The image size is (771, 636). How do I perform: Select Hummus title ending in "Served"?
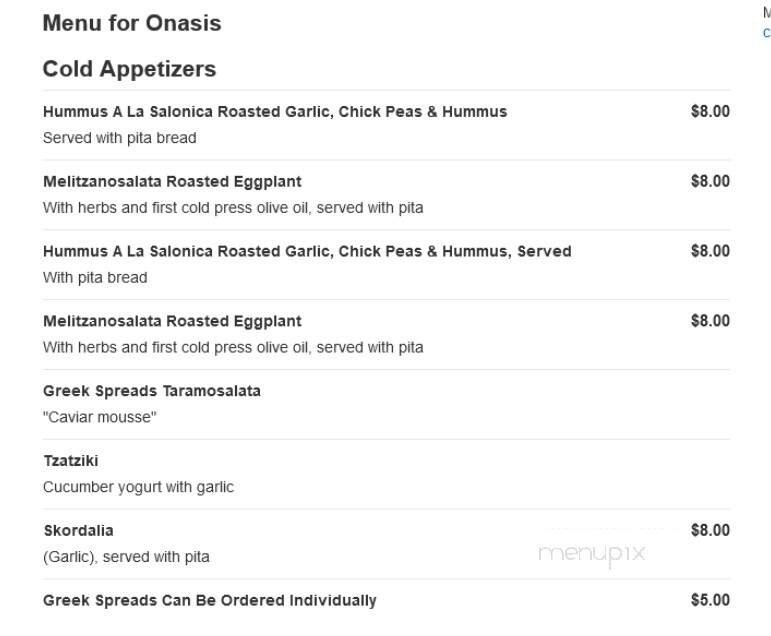point(307,251)
